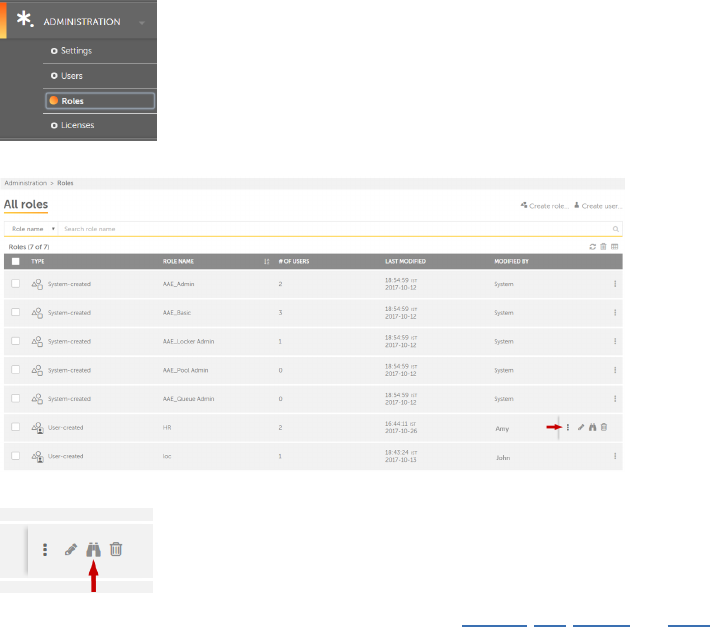Click the enlarged trash delete icon at bottom
Screen dimensions: 710x627
[116, 549]
